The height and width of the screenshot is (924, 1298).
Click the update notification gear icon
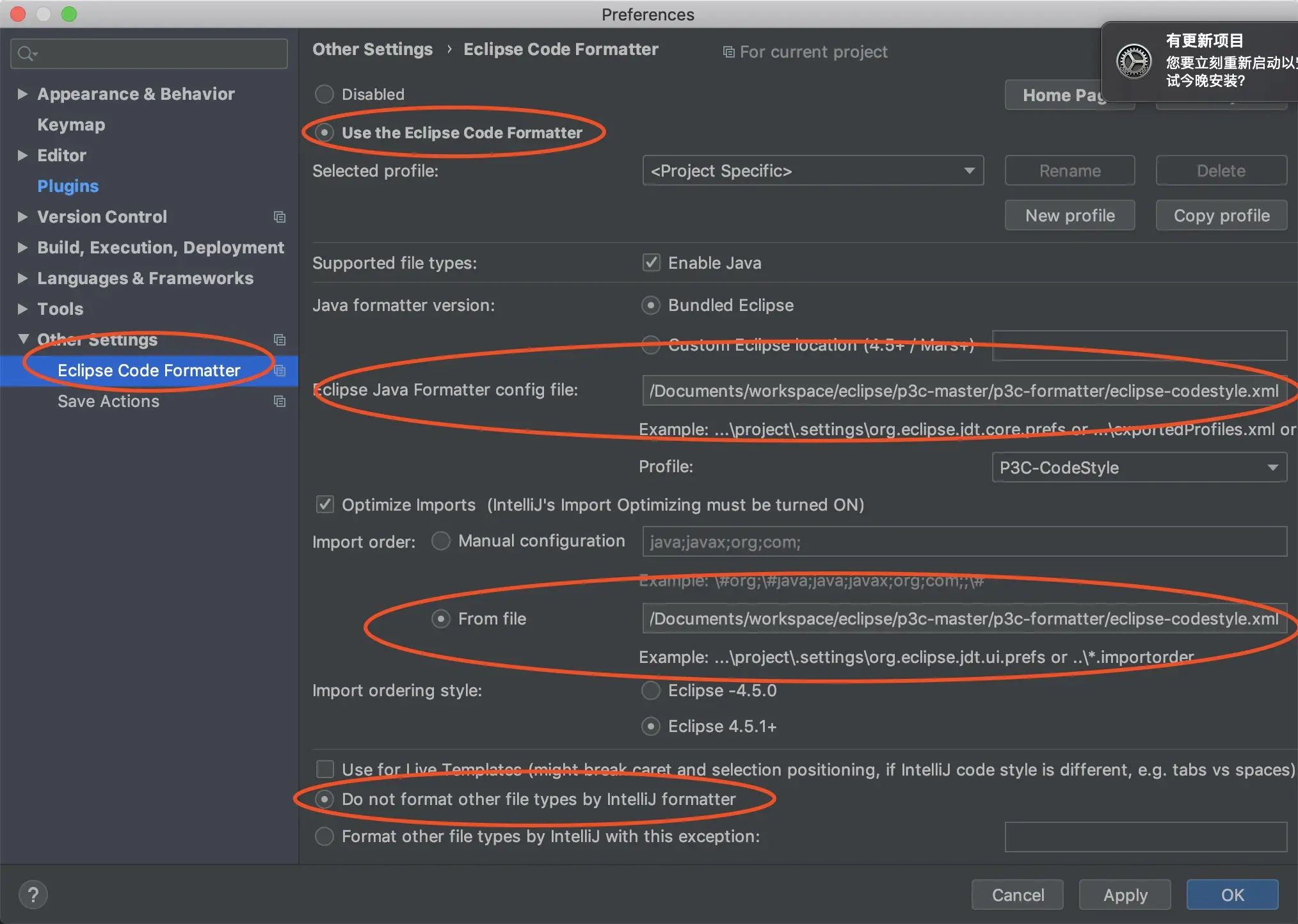pos(1134,61)
